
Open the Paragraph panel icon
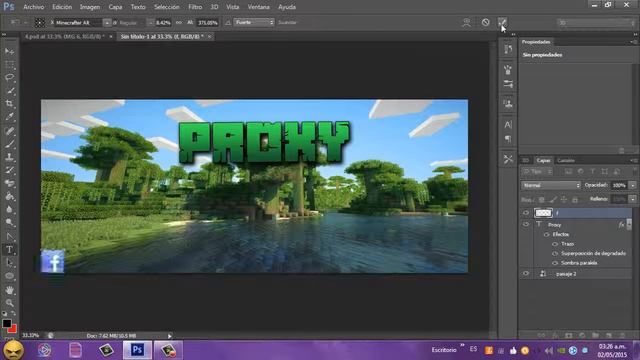[508, 139]
